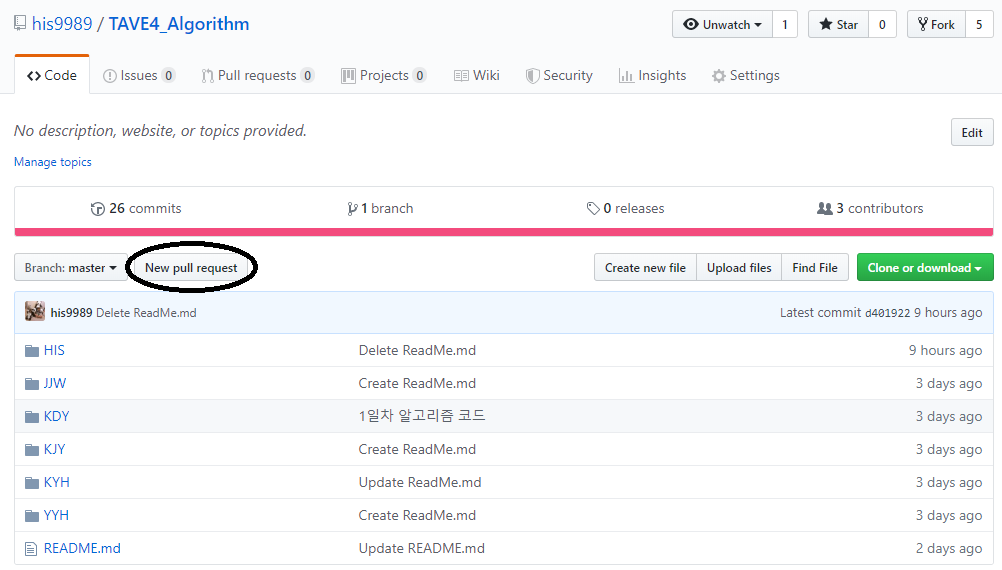Screen dimensions: 1002x570
Task: Click the YYH folder icon
Action: pyautogui.click(x=32, y=516)
